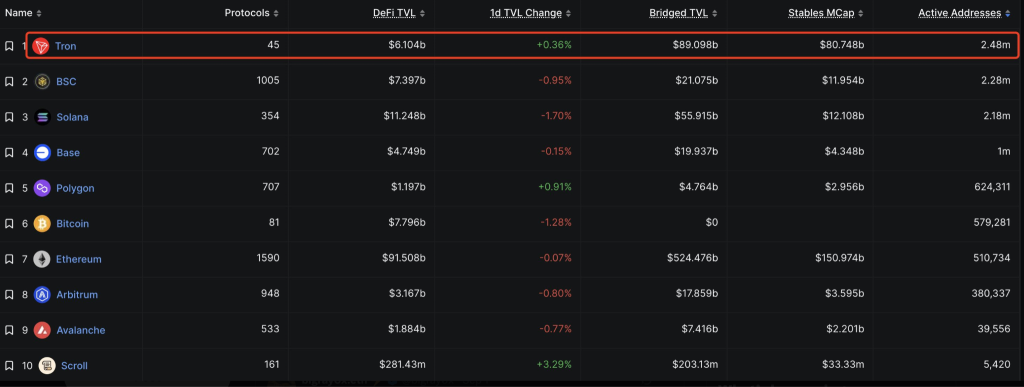Click the Base chain logo icon
Screen dimensions: 1024x387
point(42,152)
